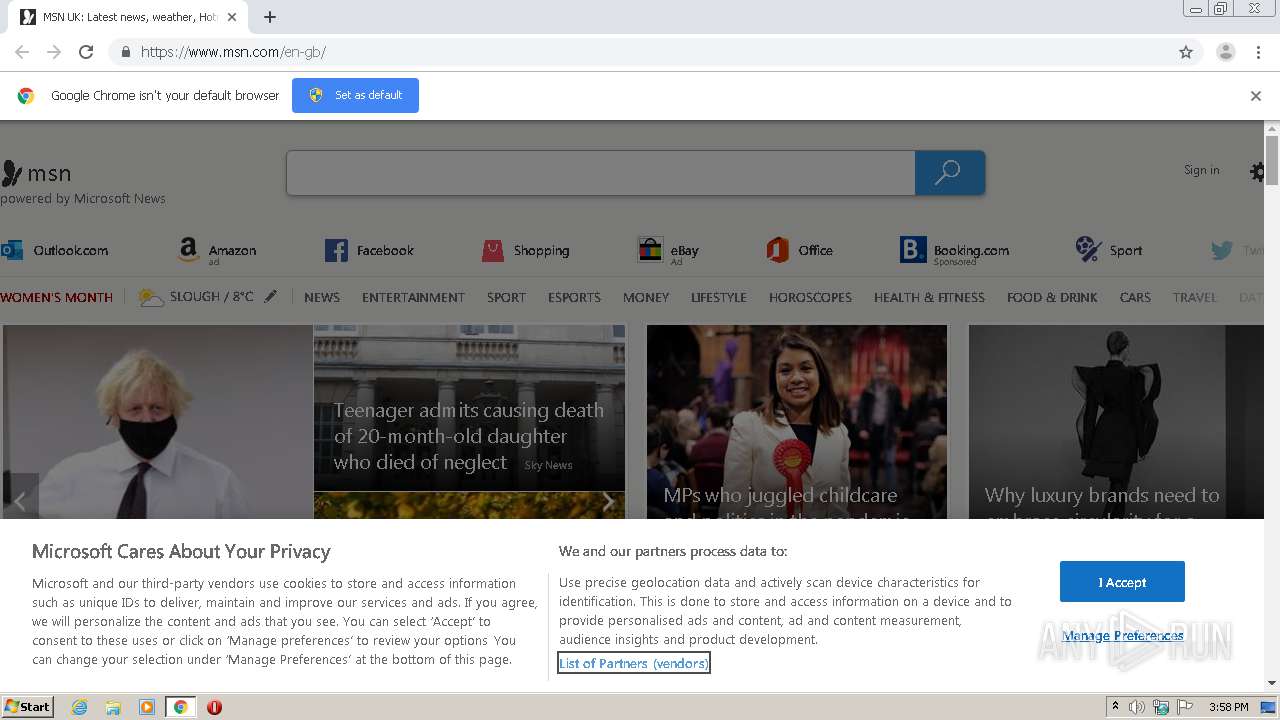The height and width of the screenshot is (720, 1280).
Task: Open Manage Preferences link
Action: click(x=1123, y=636)
